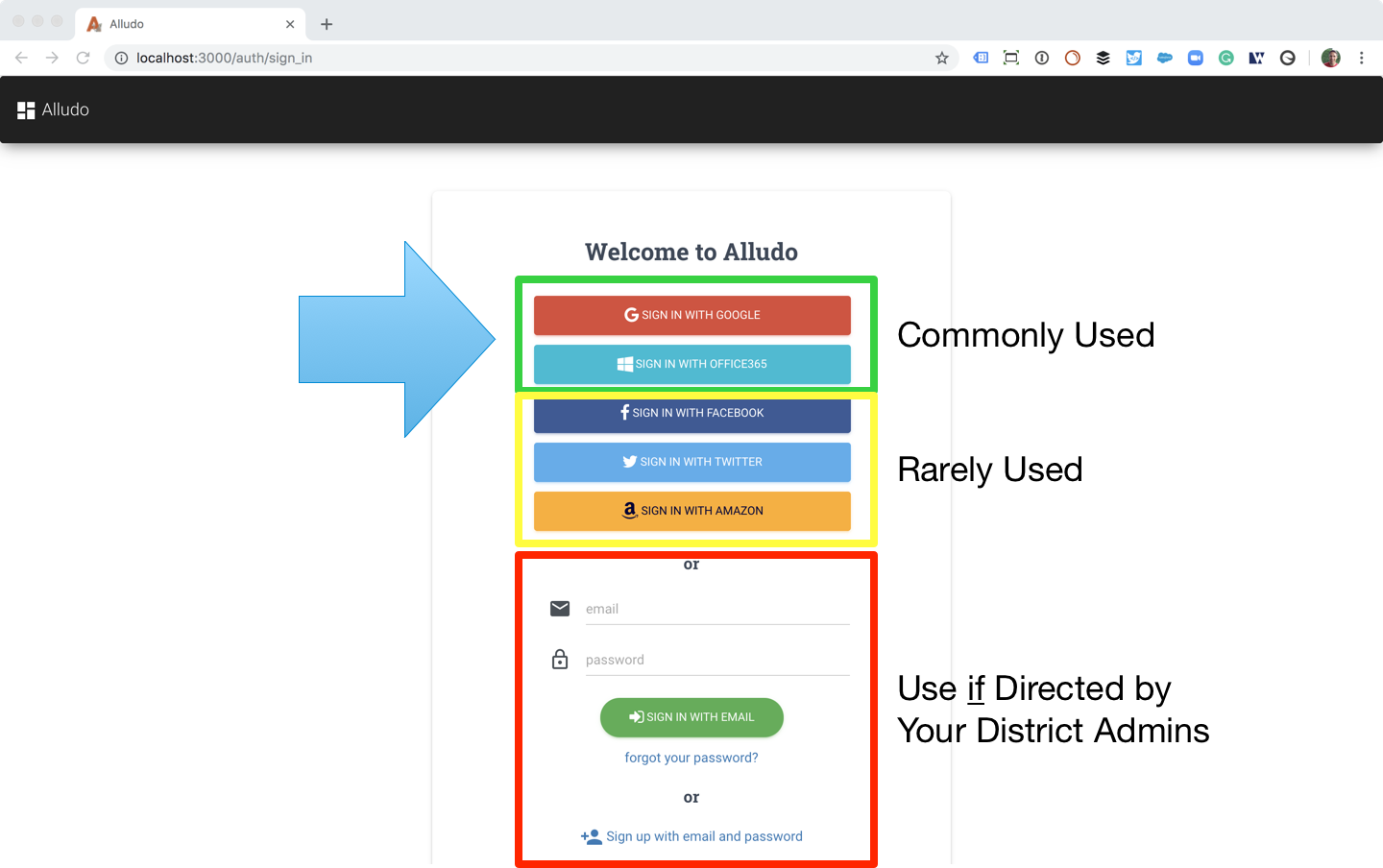Open the Chrome three-dot menu
This screenshot has width=1383, height=868.
click(1362, 58)
